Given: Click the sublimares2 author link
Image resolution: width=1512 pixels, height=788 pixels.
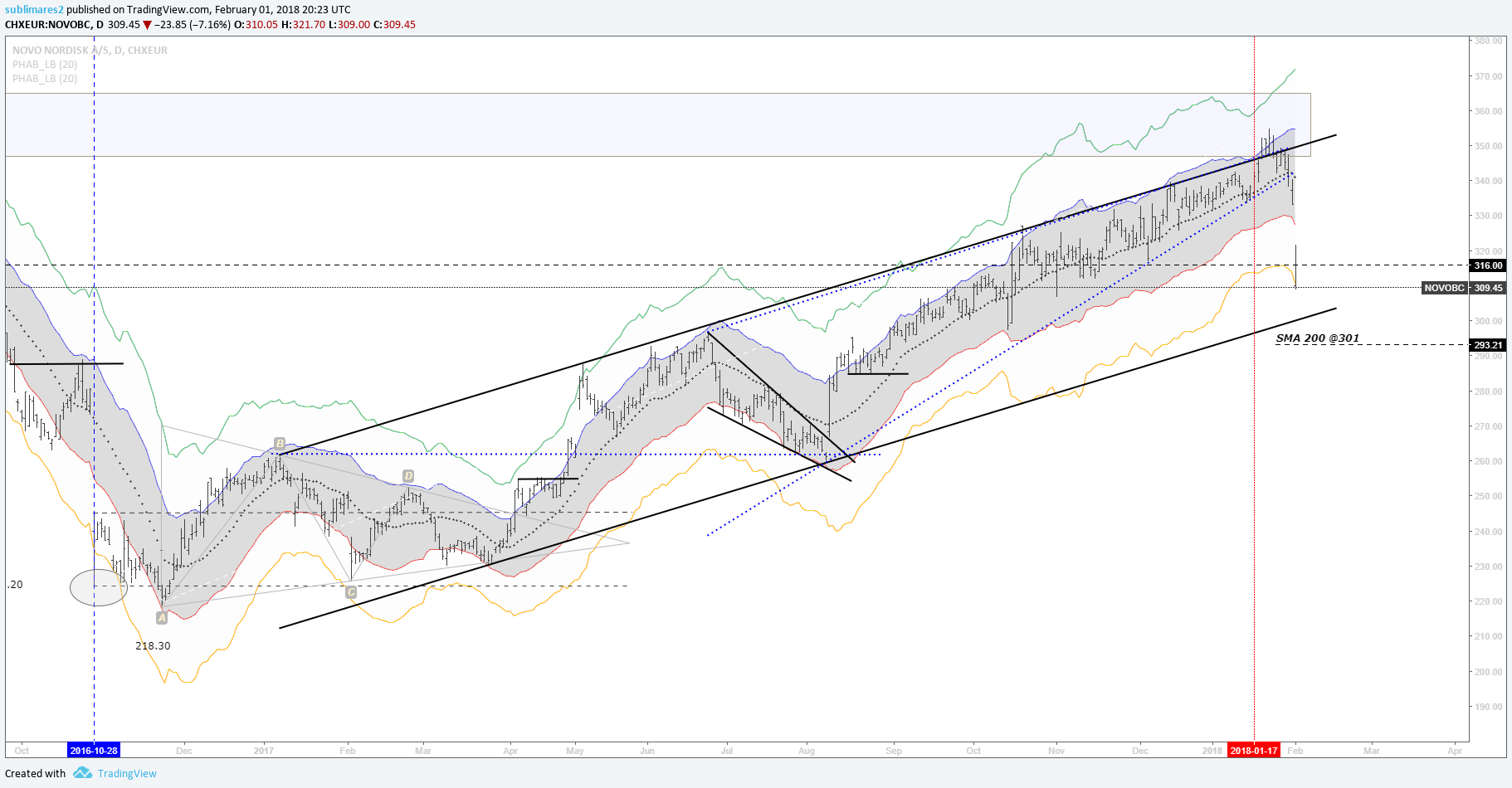Looking at the screenshot, I should pyautogui.click(x=34, y=10).
